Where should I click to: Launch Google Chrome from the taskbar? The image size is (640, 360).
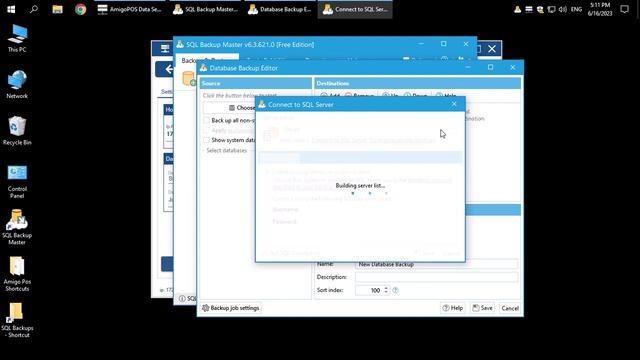pyautogui.click(x=80, y=9)
